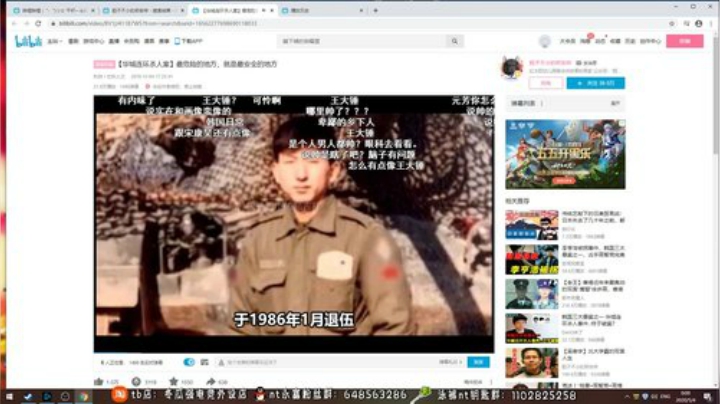Click the blue send danmaku button

tap(478, 362)
